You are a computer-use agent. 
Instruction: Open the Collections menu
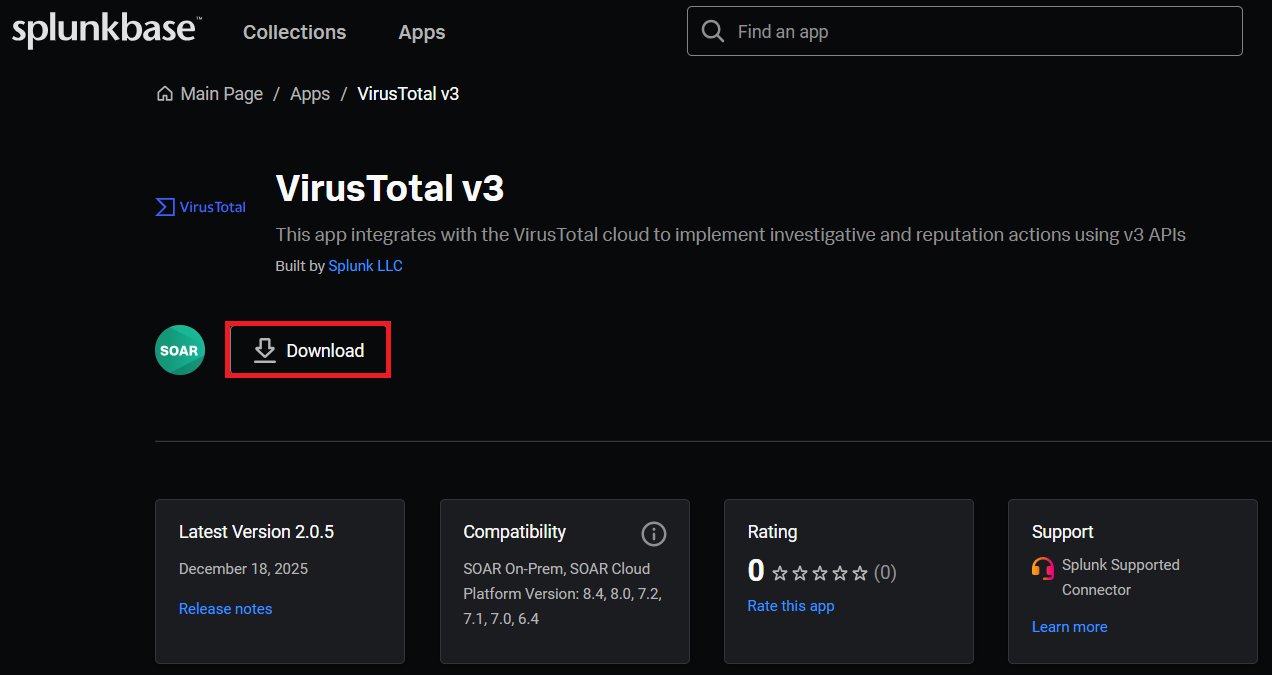(x=294, y=32)
